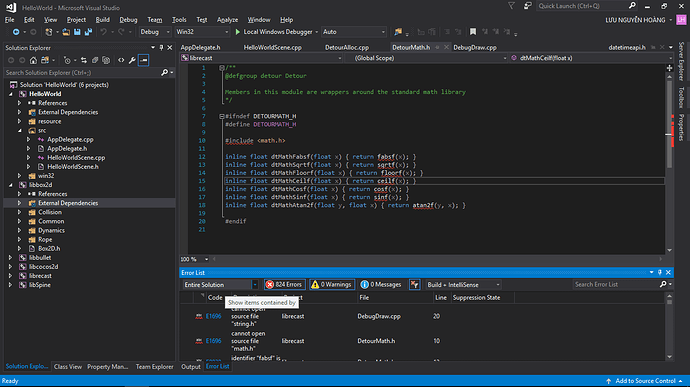Screen dimensions: 690x387
Task: Click the New Project toolbar icon
Action: pyautogui.click(x=49, y=32)
